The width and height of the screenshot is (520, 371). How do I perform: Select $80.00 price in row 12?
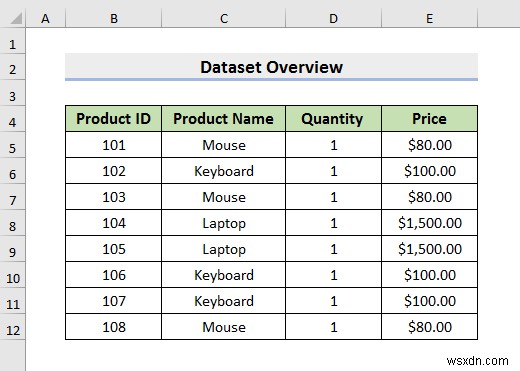pos(429,327)
